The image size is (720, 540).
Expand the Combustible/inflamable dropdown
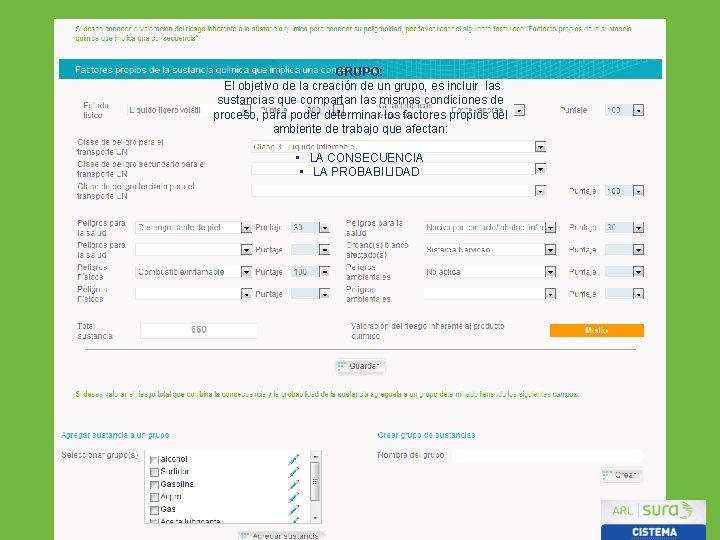click(x=246, y=272)
